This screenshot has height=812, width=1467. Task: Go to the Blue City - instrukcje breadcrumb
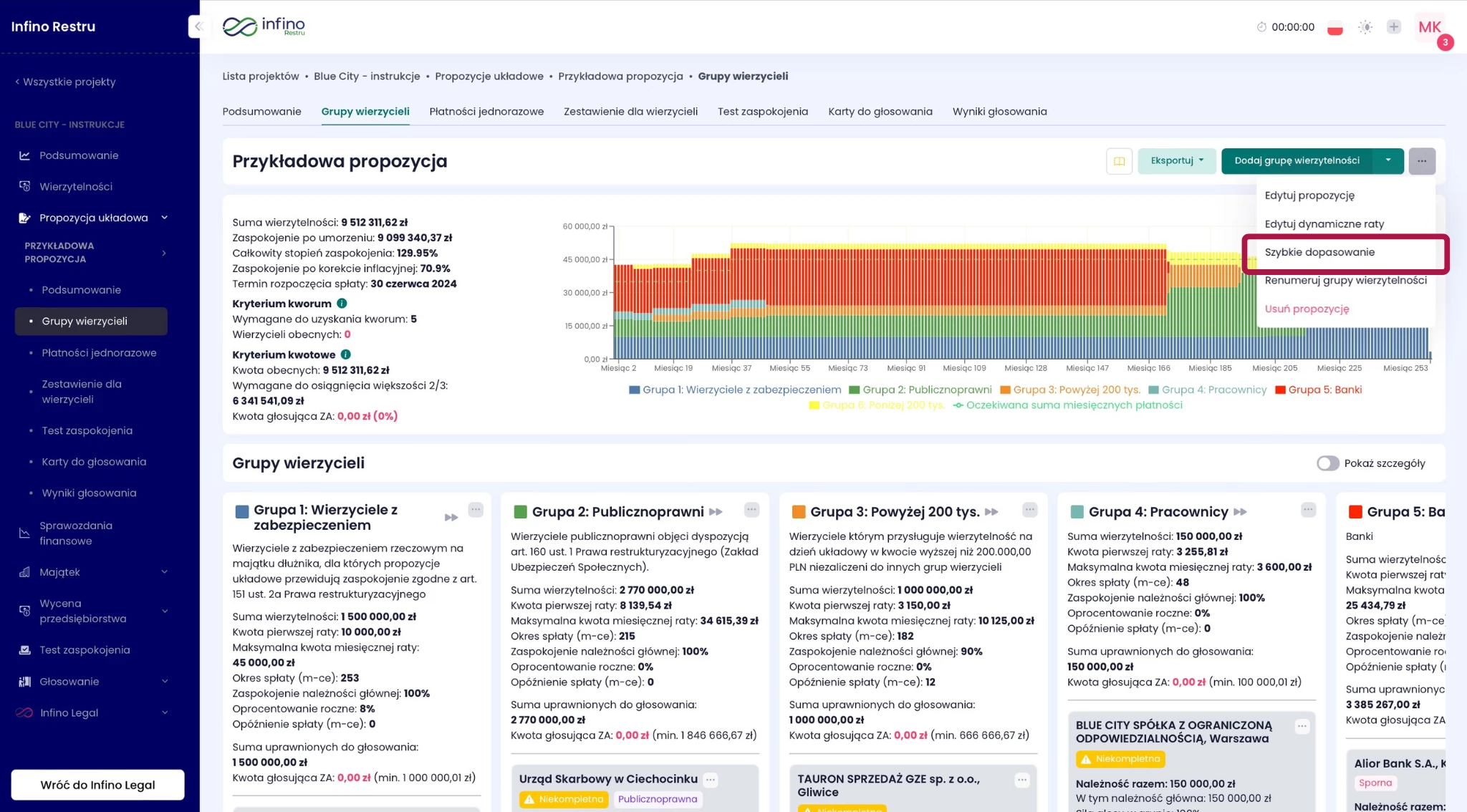367,77
